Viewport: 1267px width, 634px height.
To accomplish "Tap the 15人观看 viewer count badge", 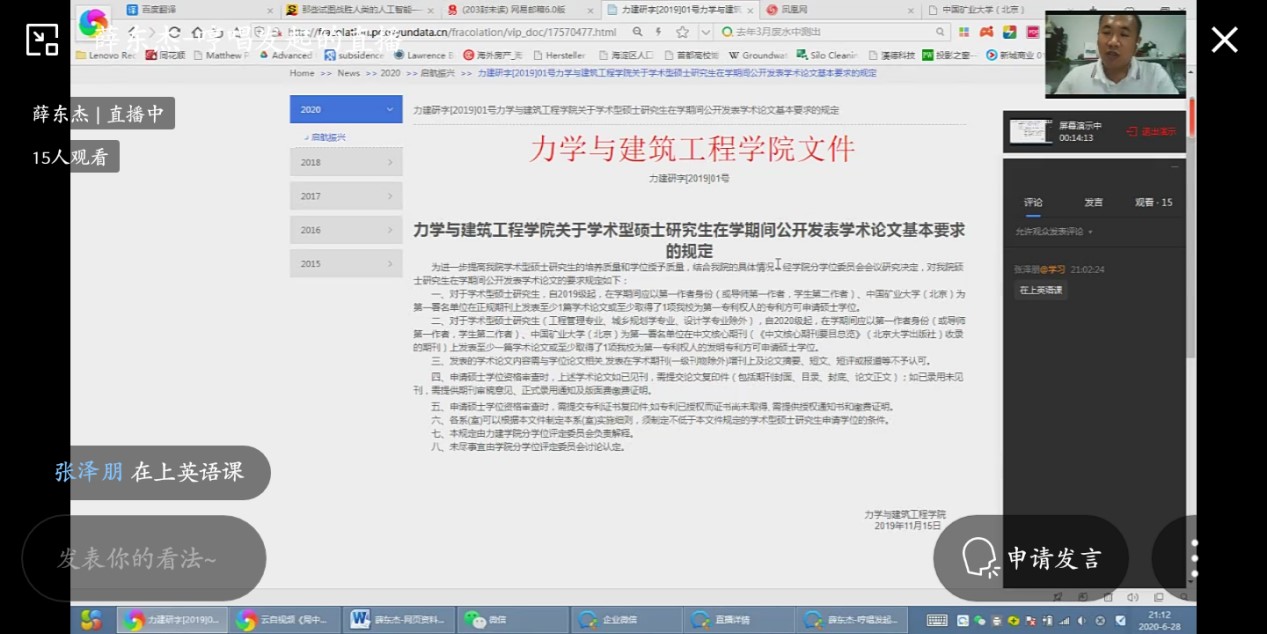I will click(69, 157).
